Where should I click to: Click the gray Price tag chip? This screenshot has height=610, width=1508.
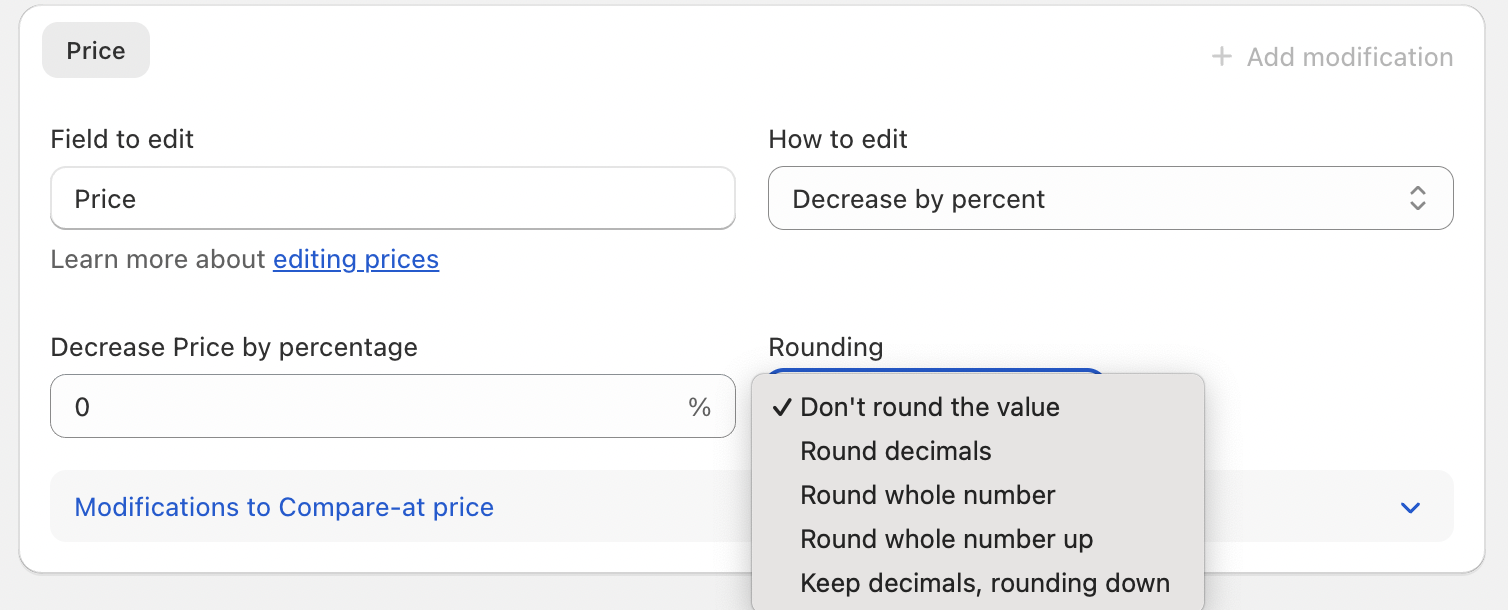pyautogui.click(x=96, y=51)
